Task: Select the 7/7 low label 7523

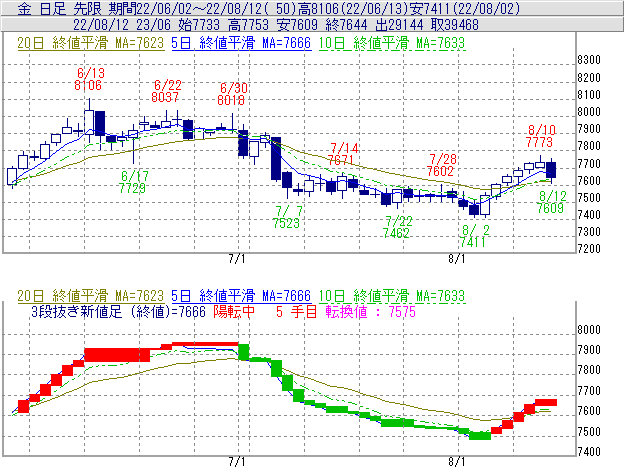Action: point(287,223)
